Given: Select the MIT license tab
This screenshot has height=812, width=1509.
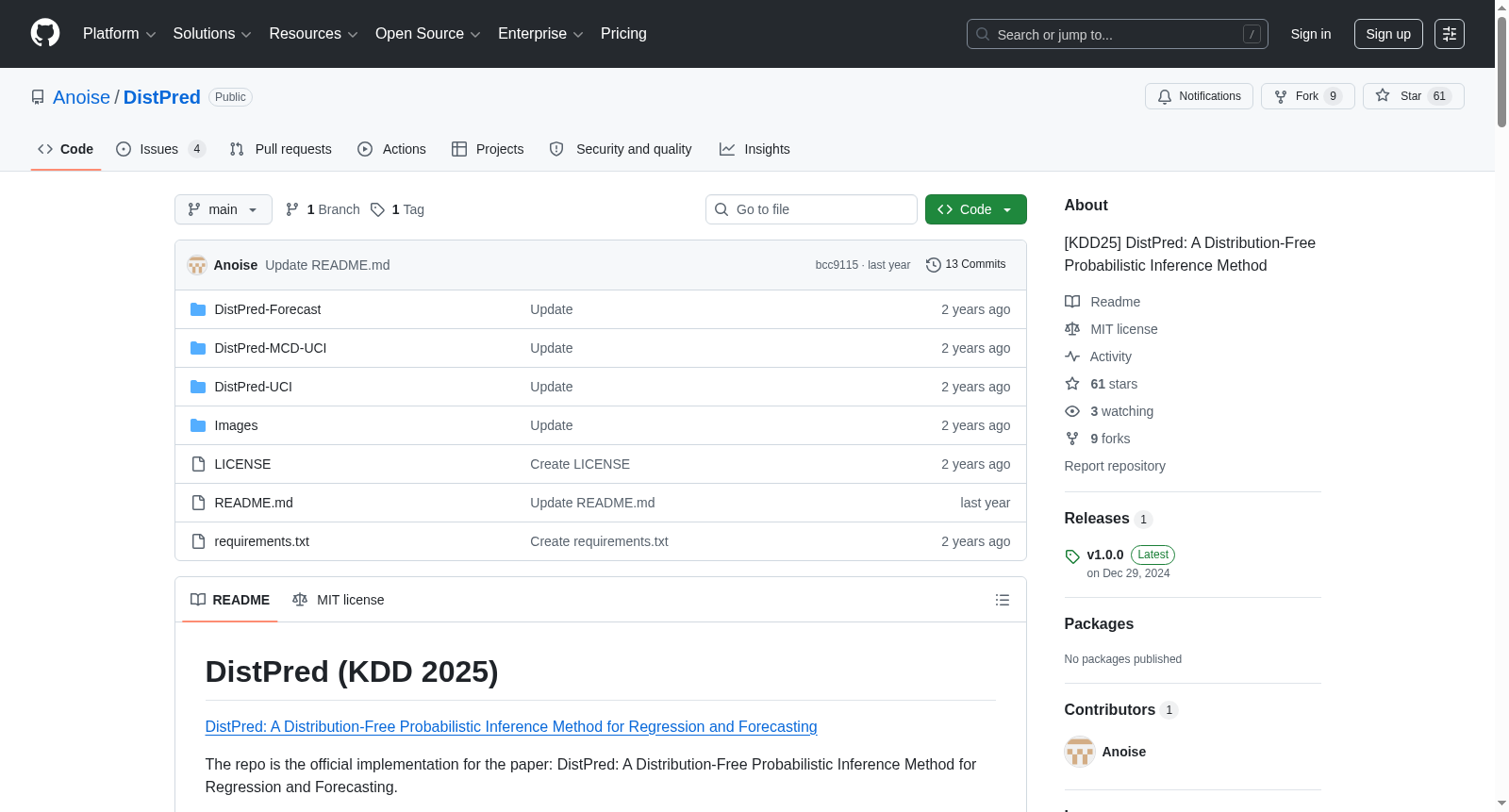Looking at the screenshot, I should [x=339, y=600].
